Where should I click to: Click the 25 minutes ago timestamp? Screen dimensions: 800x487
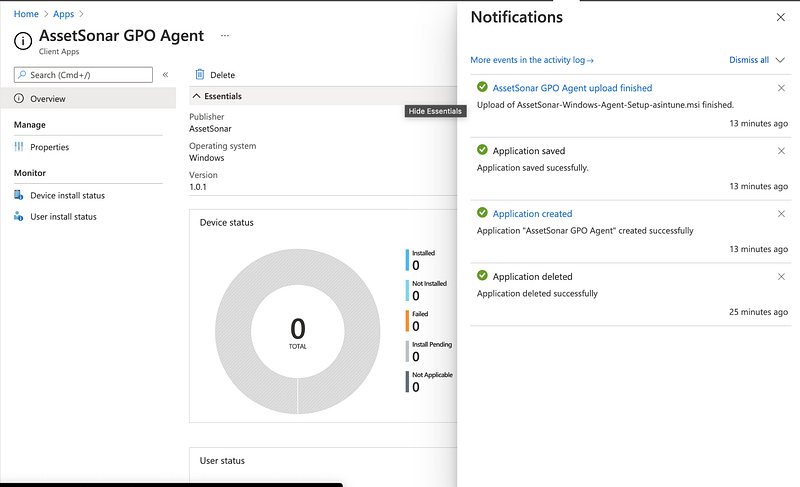(x=758, y=312)
